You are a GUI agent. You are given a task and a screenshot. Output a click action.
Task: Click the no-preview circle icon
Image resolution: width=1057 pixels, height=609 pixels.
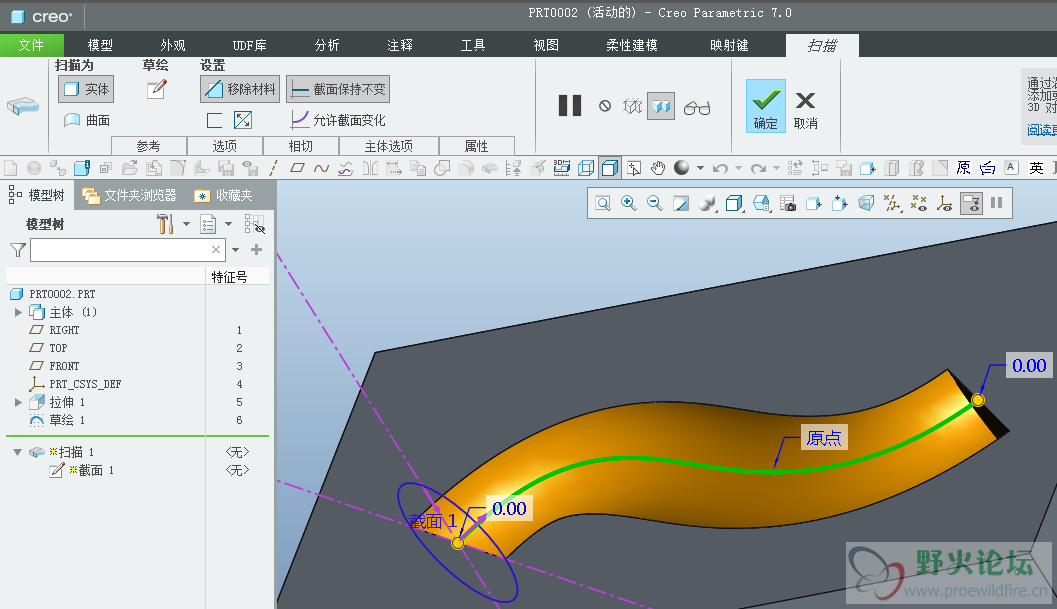click(x=605, y=106)
